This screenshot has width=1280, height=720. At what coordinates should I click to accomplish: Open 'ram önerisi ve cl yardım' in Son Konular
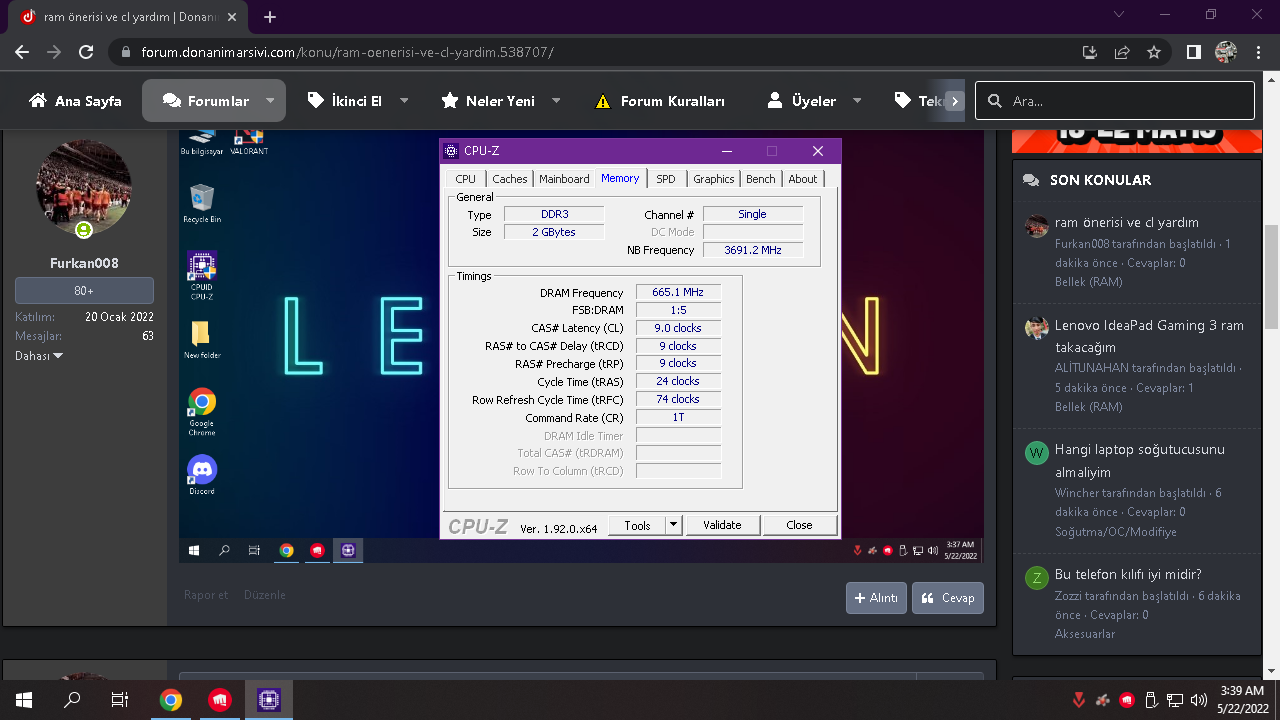pyautogui.click(x=1127, y=222)
